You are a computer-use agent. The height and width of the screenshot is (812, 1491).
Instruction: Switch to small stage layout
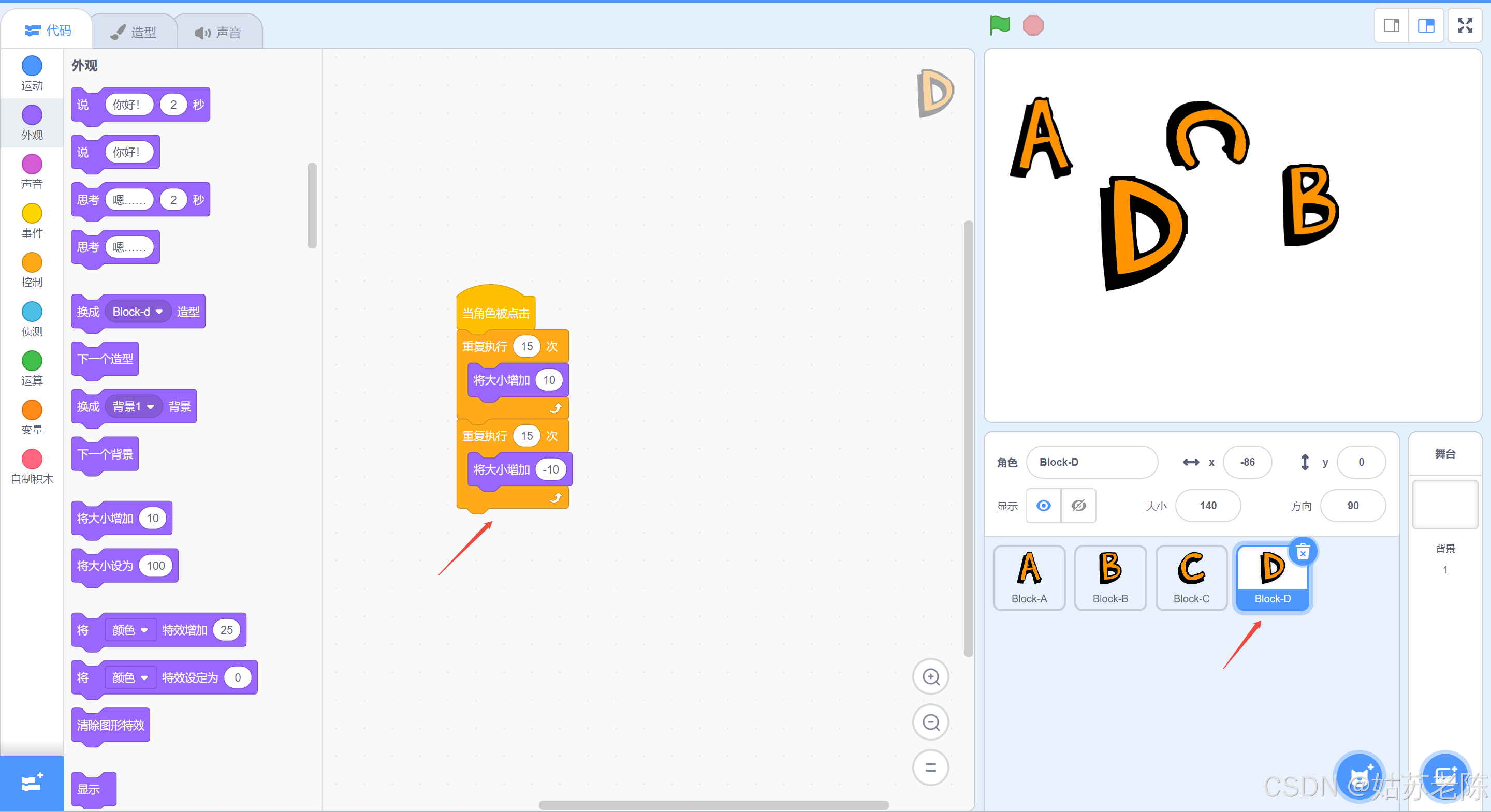tap(1392, 25)
